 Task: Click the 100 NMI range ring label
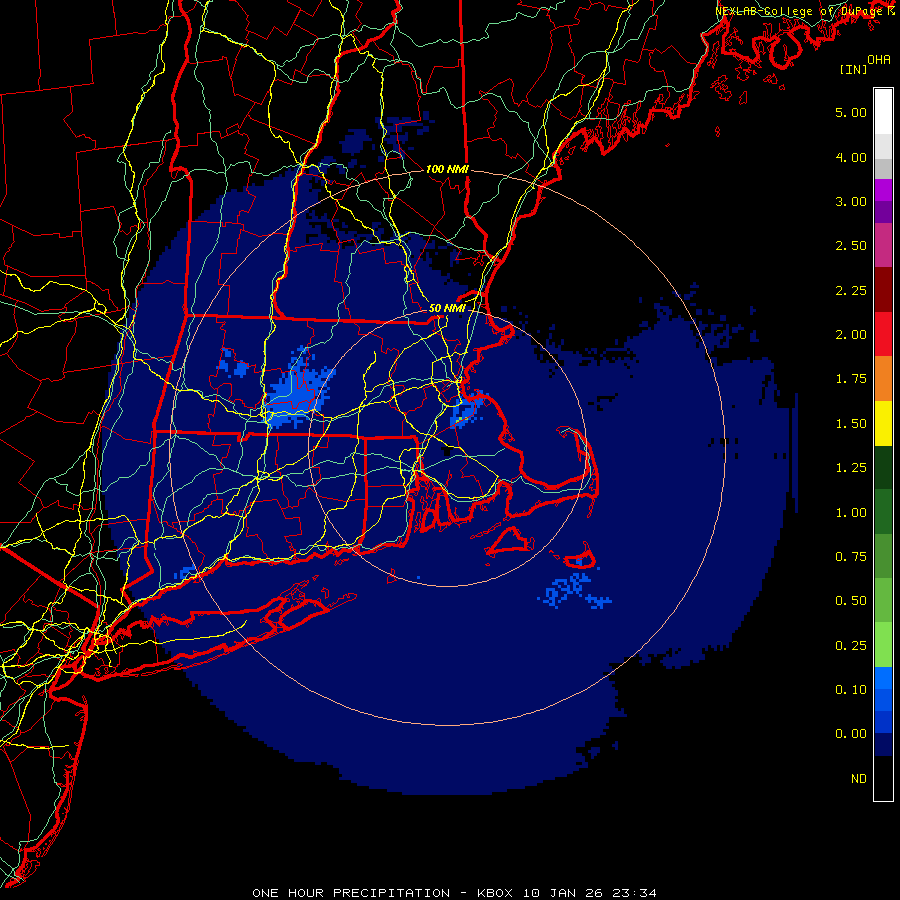(x=447, y=169)
